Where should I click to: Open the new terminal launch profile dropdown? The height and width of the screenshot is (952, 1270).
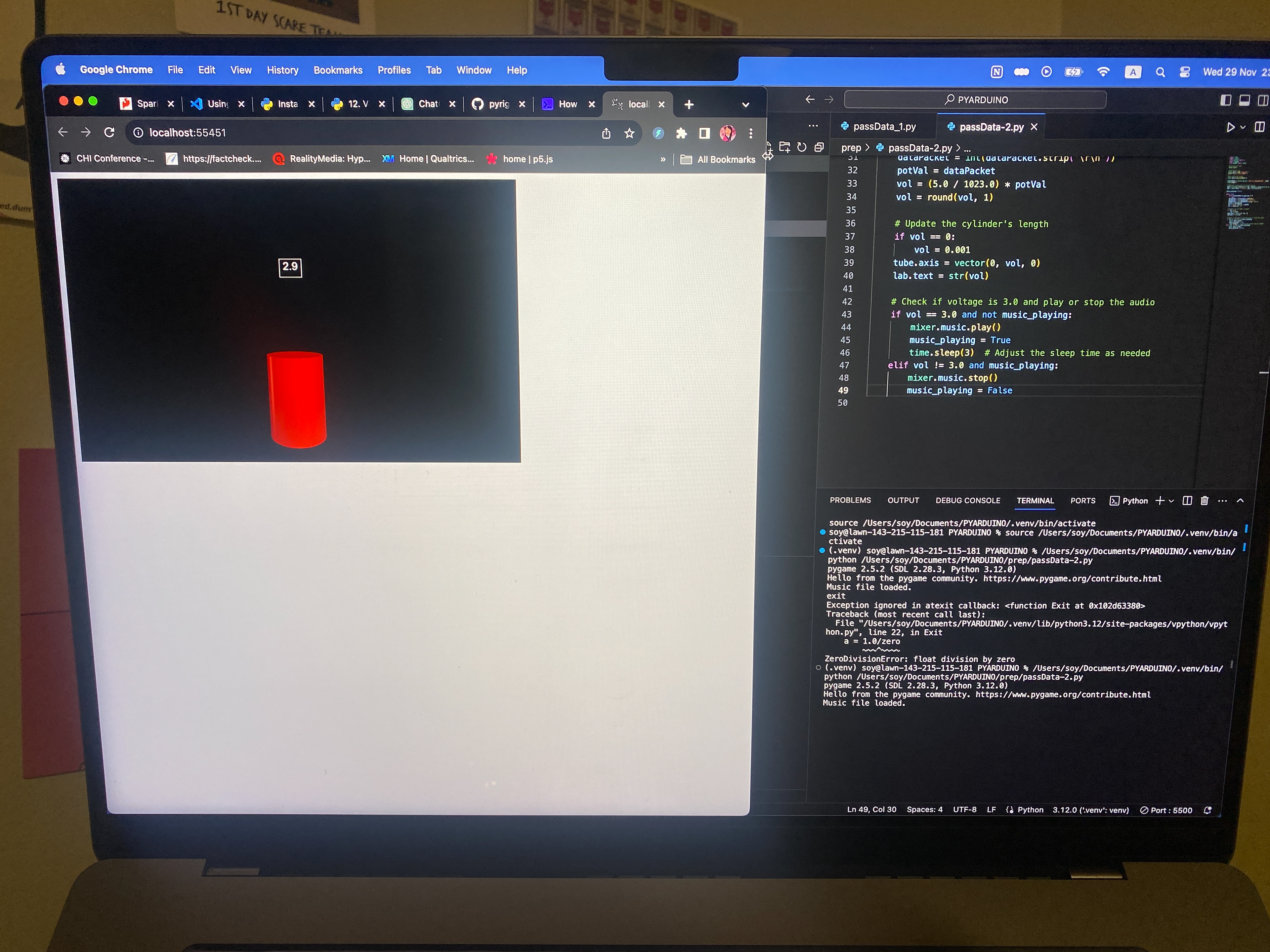pyautogui.click(x=1171, y=501)
